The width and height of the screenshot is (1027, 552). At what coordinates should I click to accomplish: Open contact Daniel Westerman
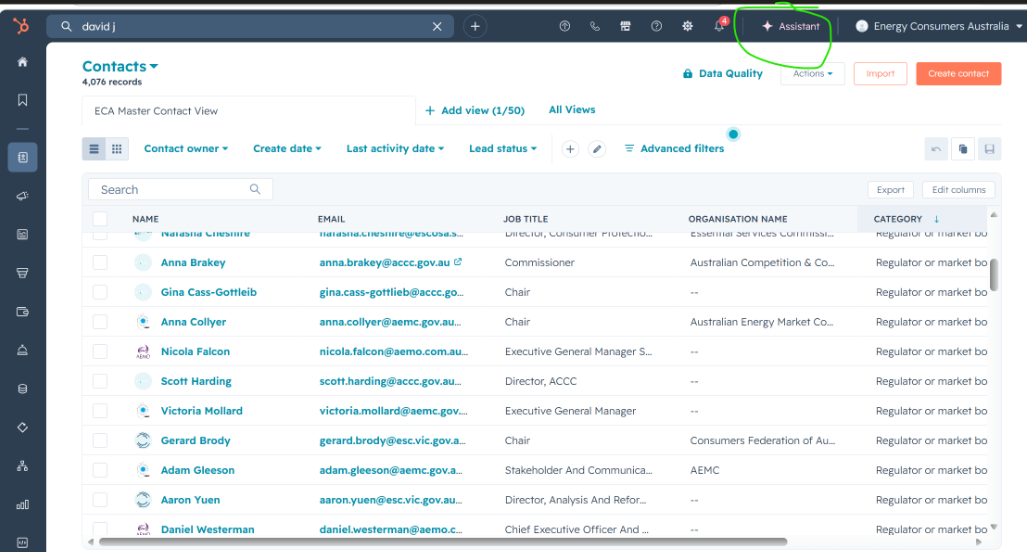[207, 529]
